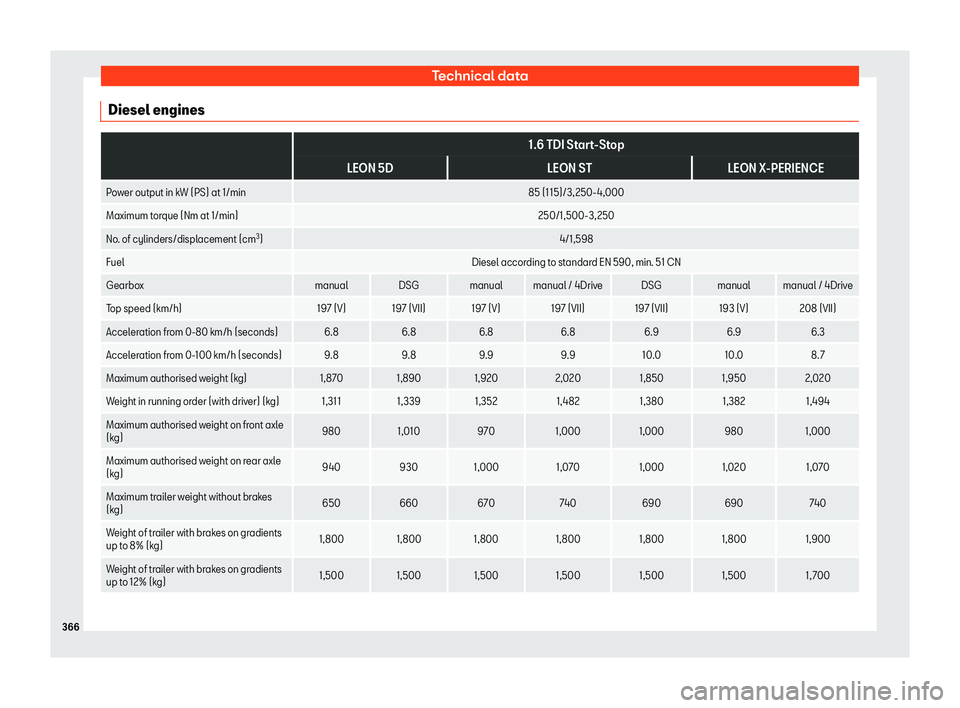Select the authorised weight value "1,870"
Viewport: 960px width, 708px height.
[331, 378]
